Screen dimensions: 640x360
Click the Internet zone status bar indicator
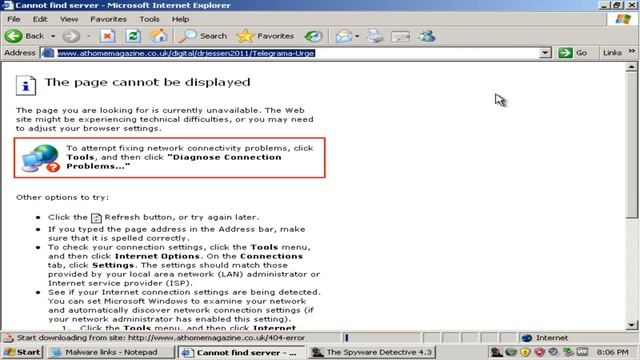coord(544,338)
